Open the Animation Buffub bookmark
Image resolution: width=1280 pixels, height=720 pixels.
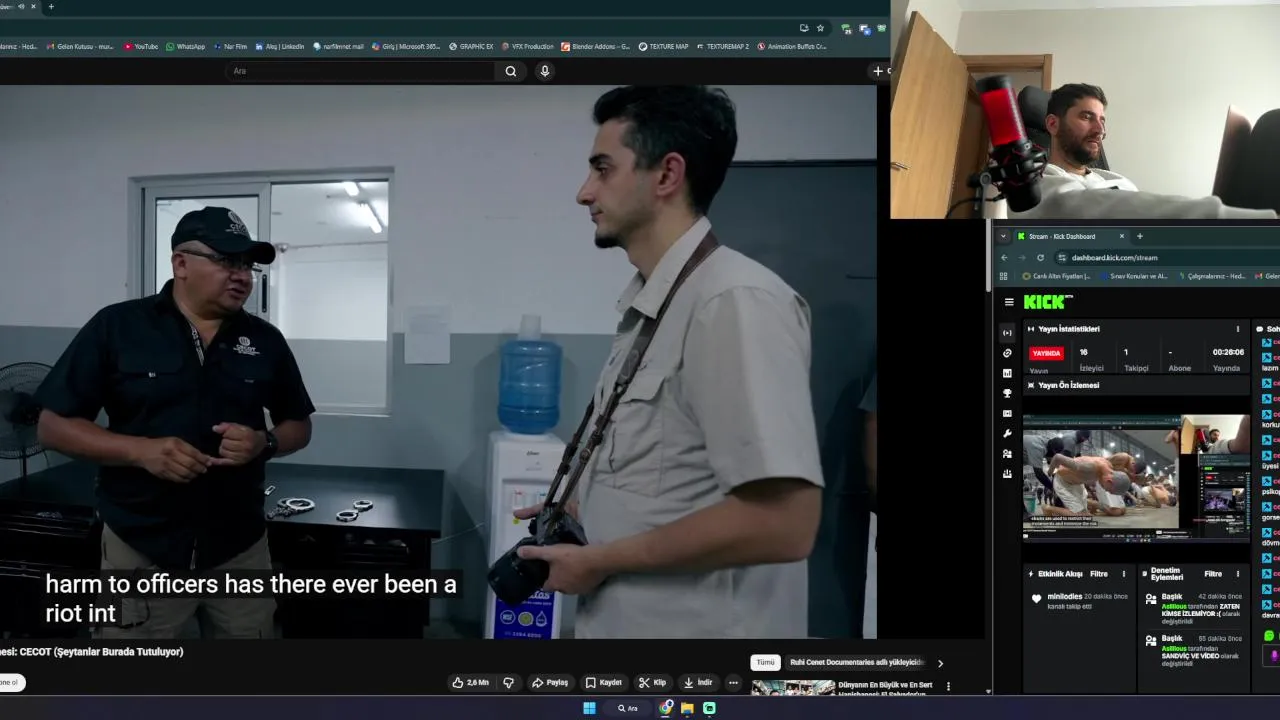tap(792, 46)
